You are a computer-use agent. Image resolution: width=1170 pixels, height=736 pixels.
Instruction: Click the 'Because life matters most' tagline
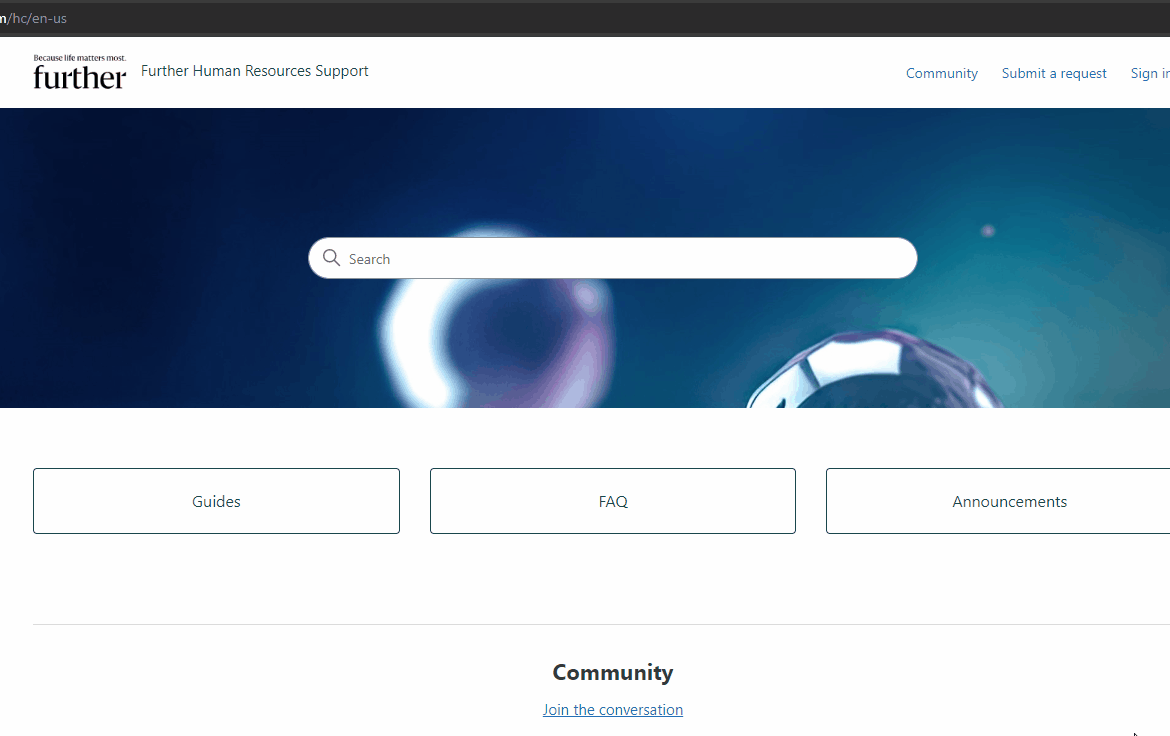click(80, 58)
